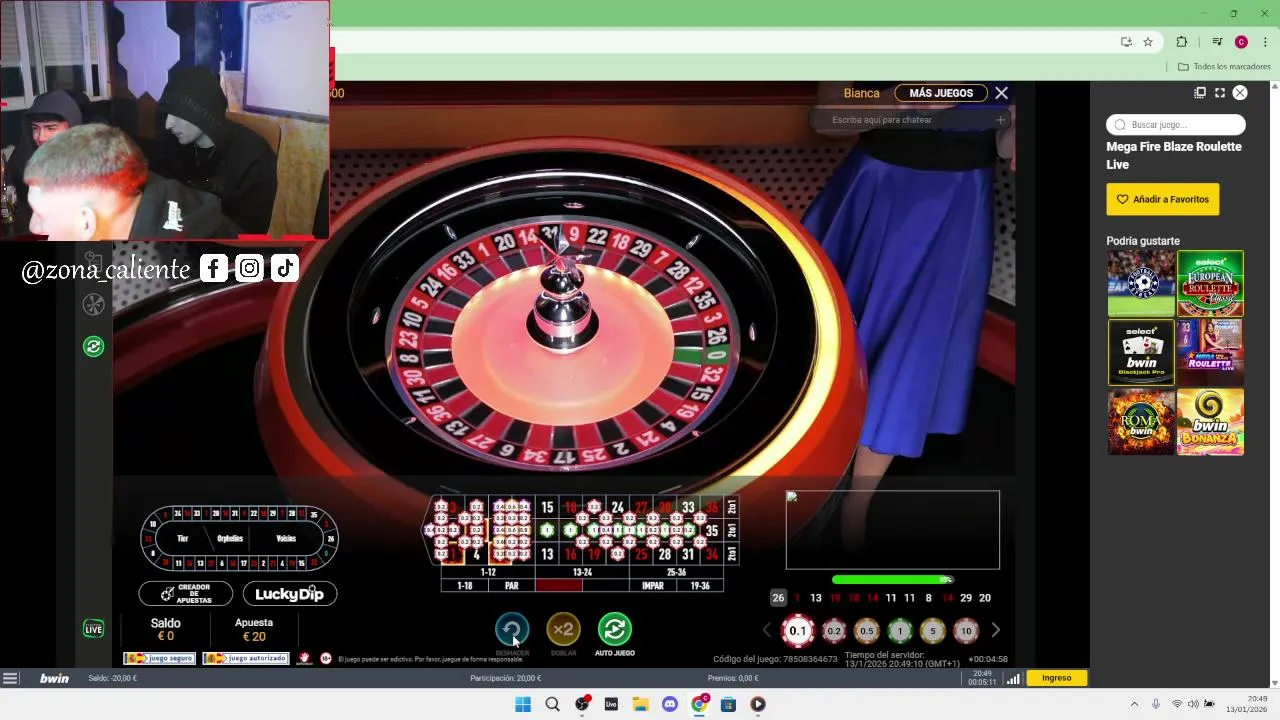Screen dimensions: 1280x720
Task: Select the 0.5 chip
Action: point(867,631)
